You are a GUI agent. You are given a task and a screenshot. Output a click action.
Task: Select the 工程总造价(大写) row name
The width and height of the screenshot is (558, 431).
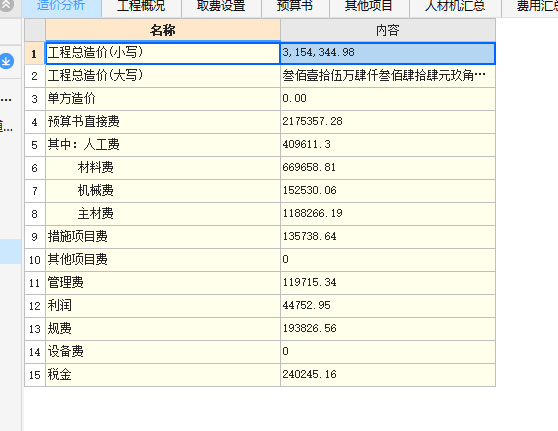tap(163, 76)
